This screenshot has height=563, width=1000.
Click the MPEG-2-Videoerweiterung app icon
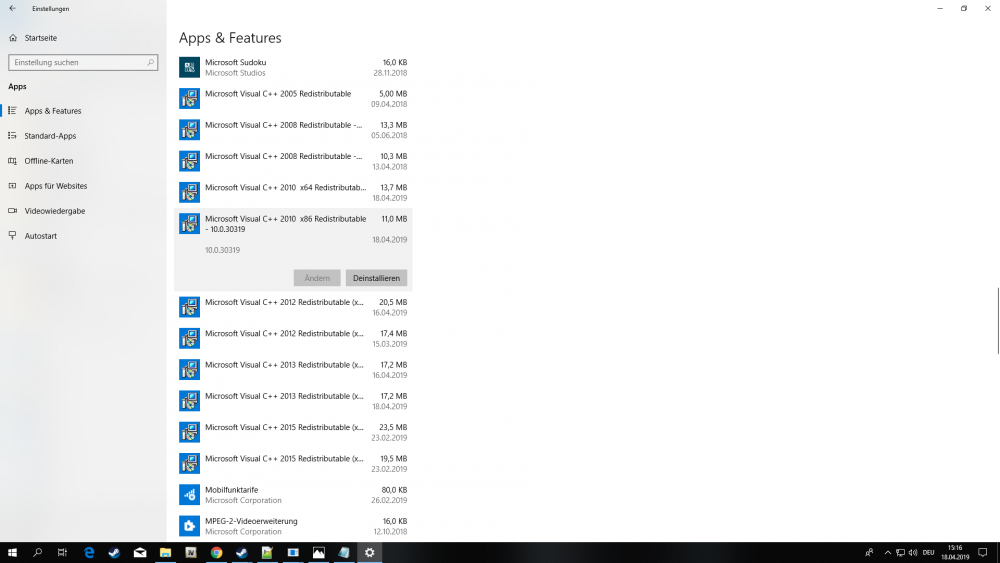point(189,526)
